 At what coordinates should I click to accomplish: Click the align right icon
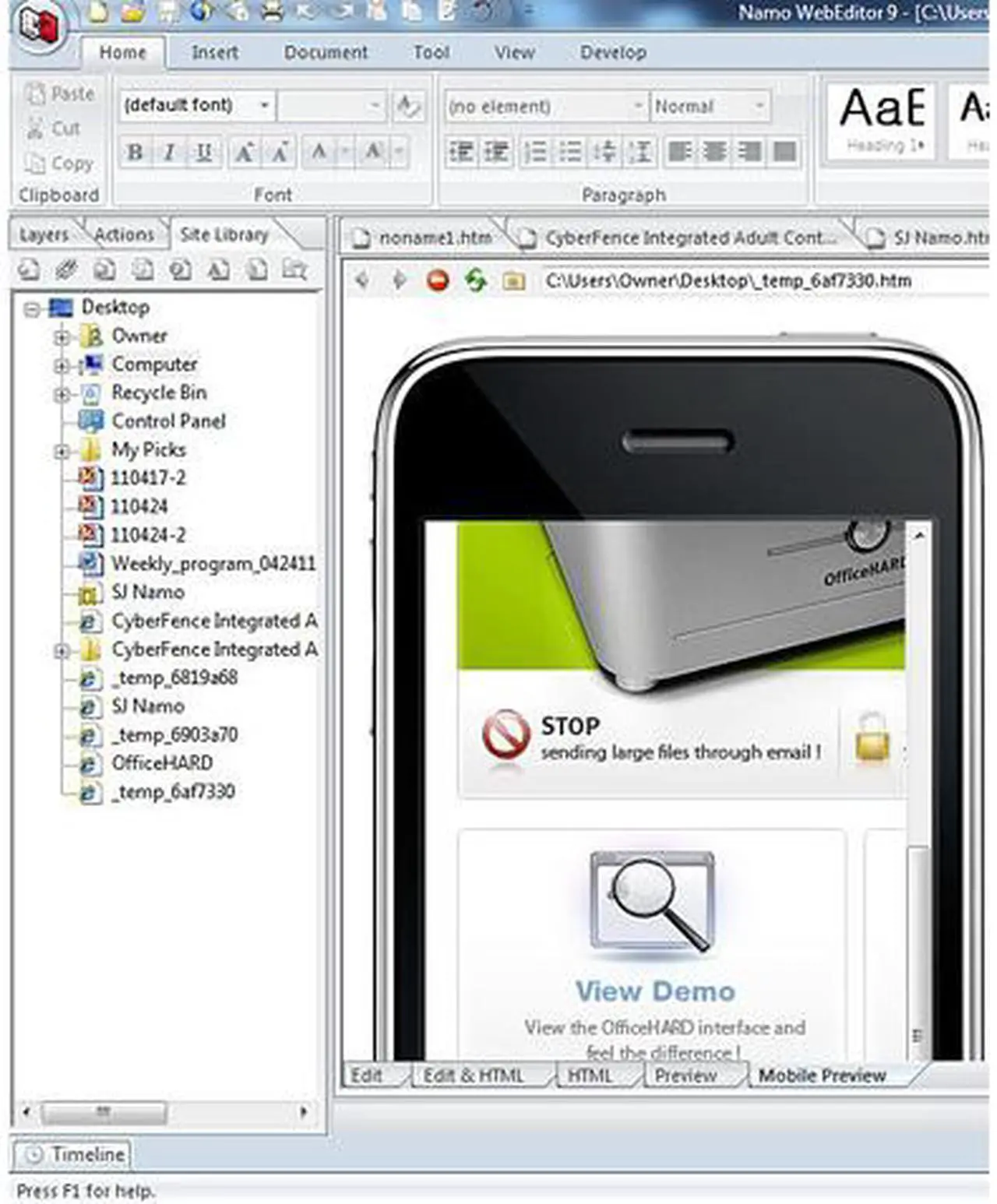click(750, 152)
